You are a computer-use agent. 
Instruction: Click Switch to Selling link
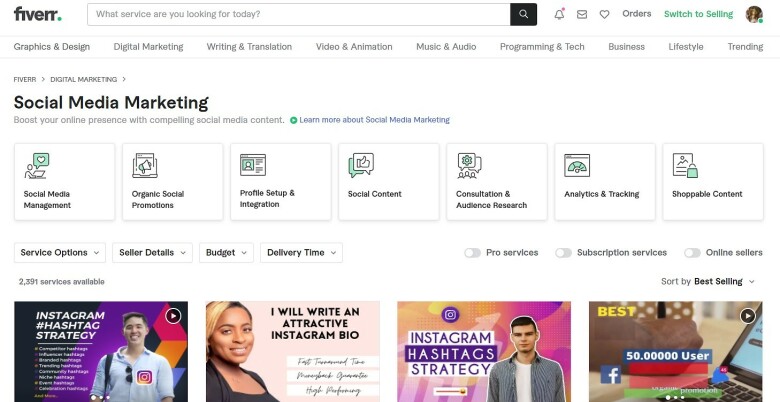698,14
